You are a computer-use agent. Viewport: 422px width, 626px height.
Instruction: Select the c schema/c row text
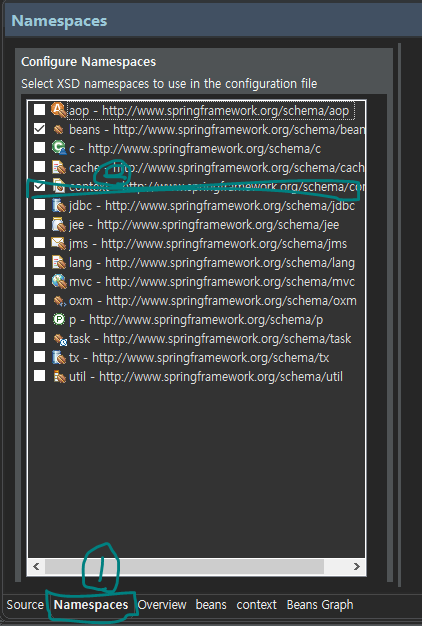[x=195, y=149]
